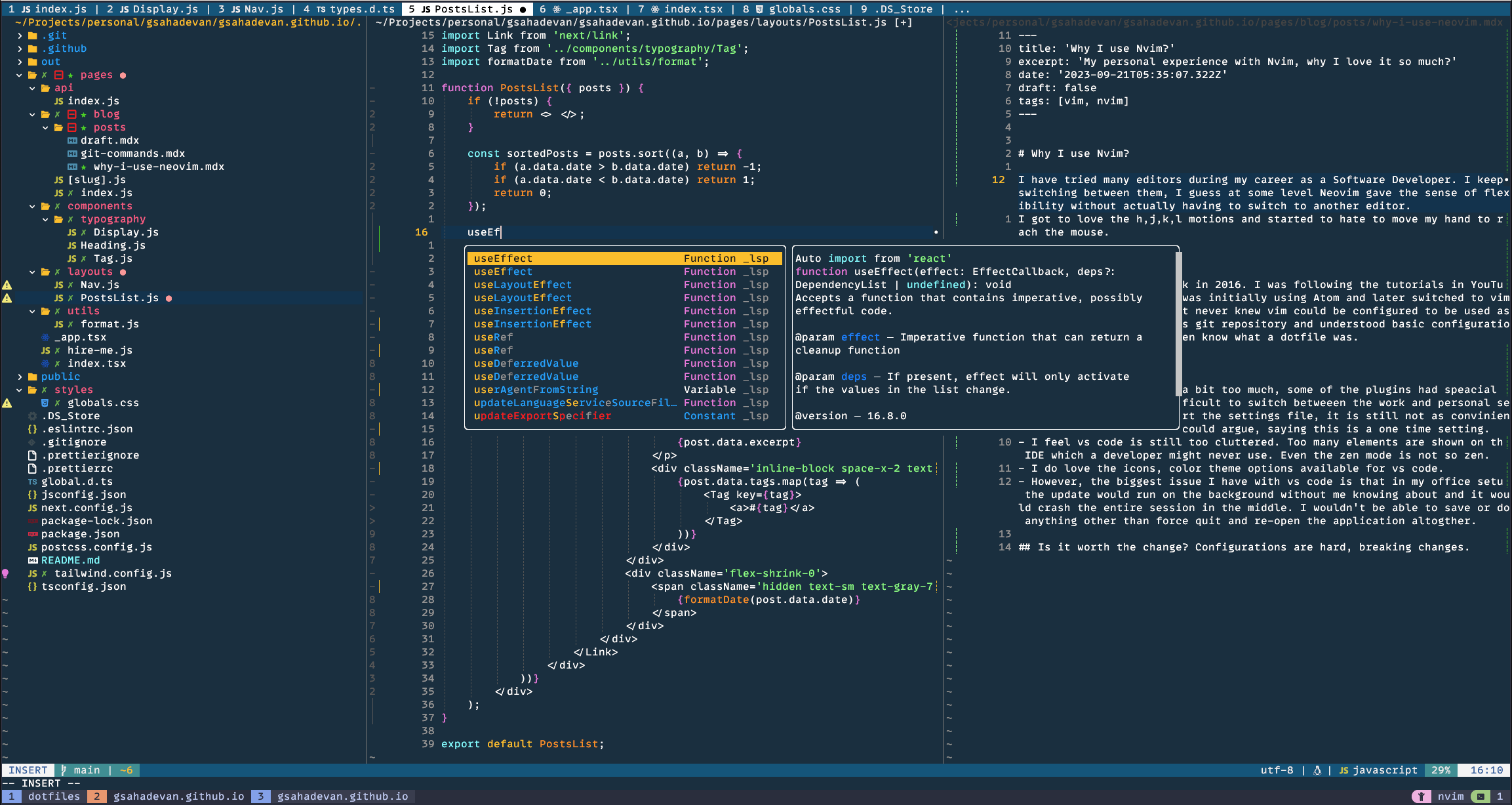The height and width of the screenshot is (805, 1512).
Task: Open git-commands.mdx in file tree
Action: [132, 154]
